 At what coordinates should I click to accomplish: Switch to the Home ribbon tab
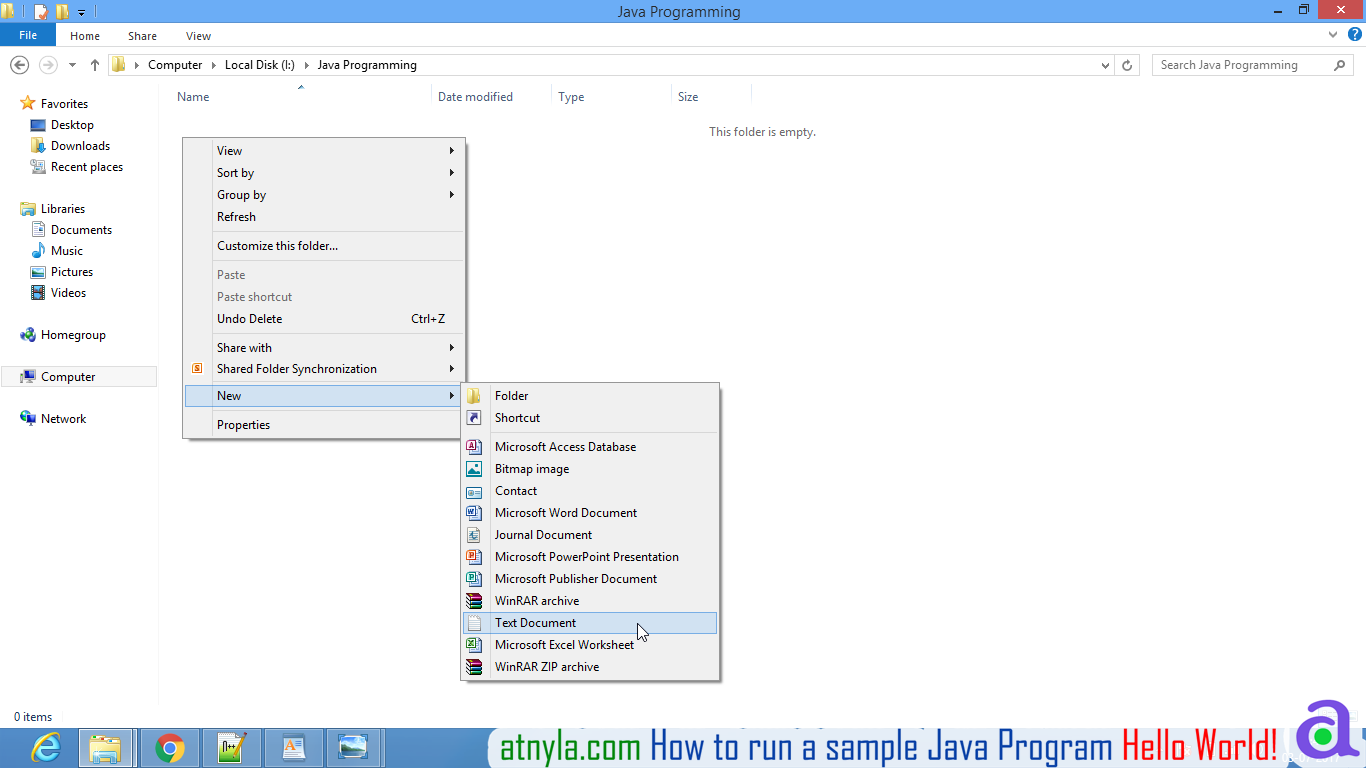[84, 35]
